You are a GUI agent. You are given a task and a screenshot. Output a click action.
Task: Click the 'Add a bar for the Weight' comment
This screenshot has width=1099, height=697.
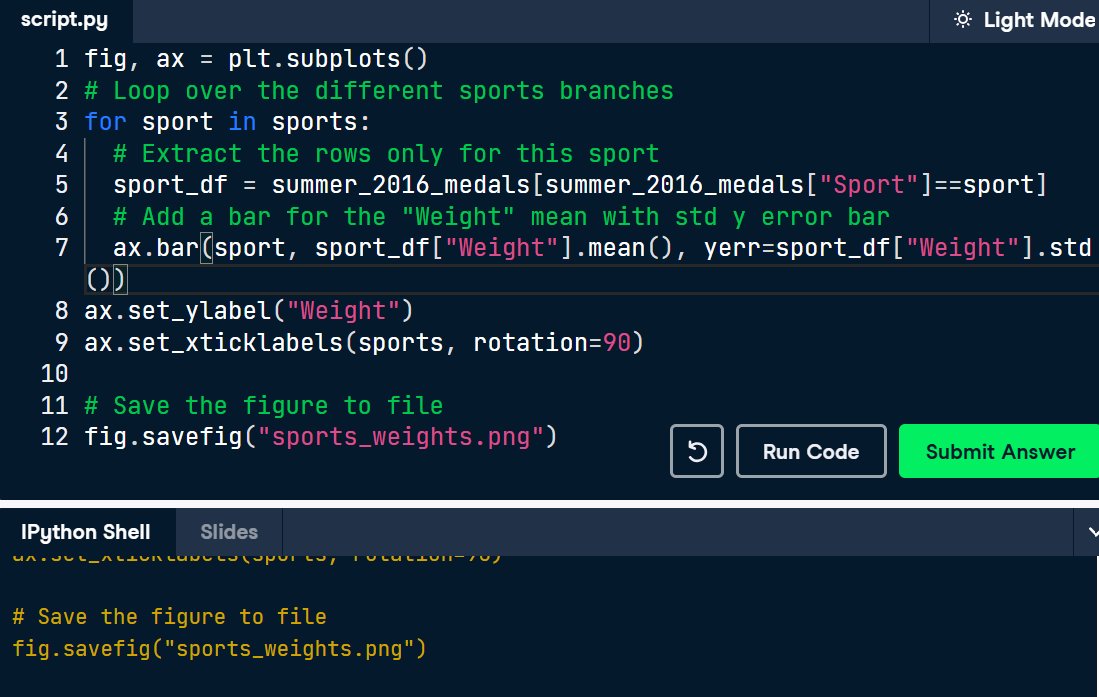point(501,217)
